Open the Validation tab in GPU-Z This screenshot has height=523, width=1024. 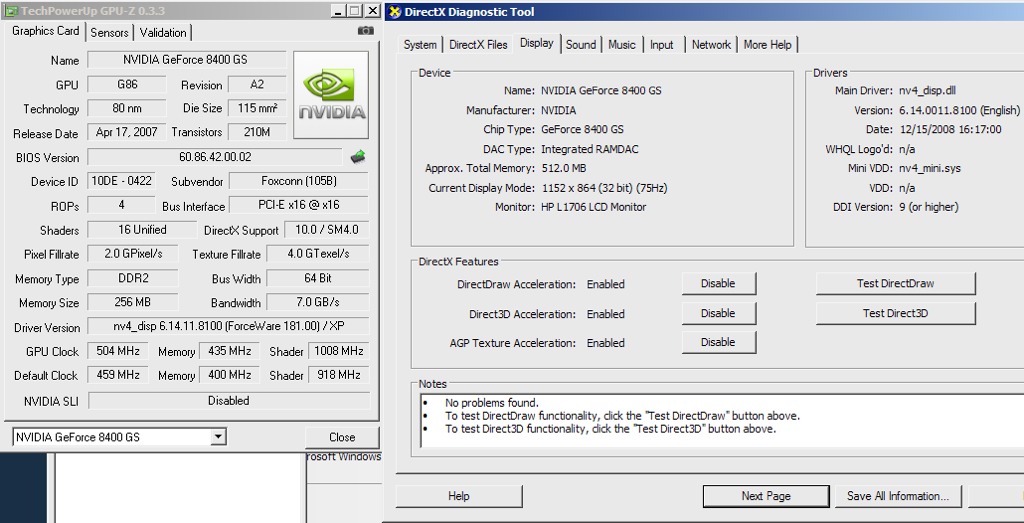163,32
